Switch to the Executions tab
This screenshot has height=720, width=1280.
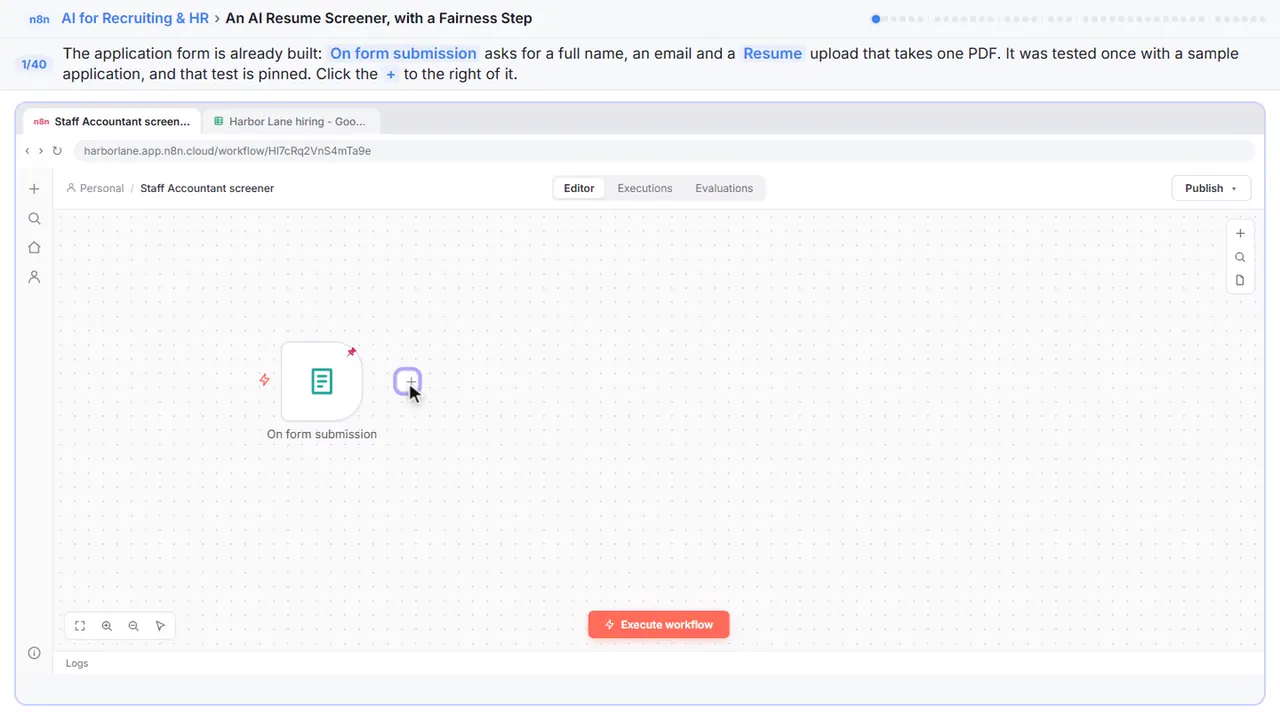point(645,188)
